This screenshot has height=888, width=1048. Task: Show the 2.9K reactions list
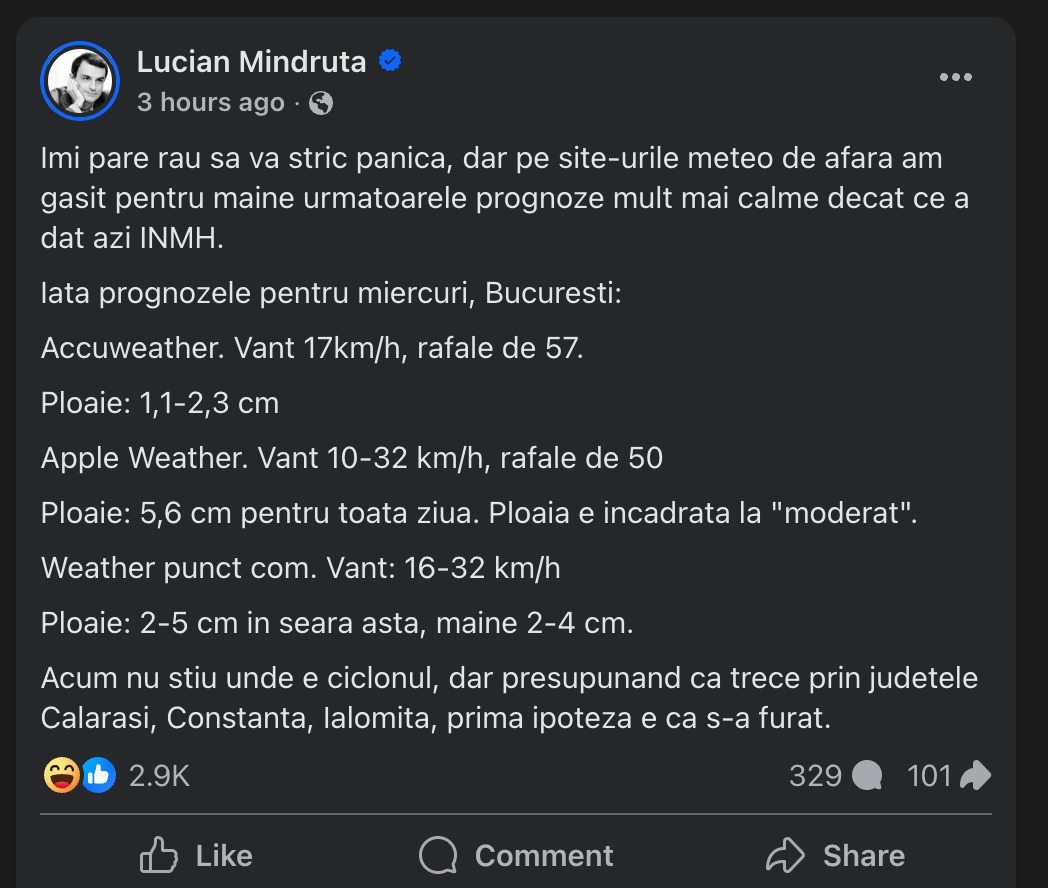pyautogui.click(x=159, y=775)
